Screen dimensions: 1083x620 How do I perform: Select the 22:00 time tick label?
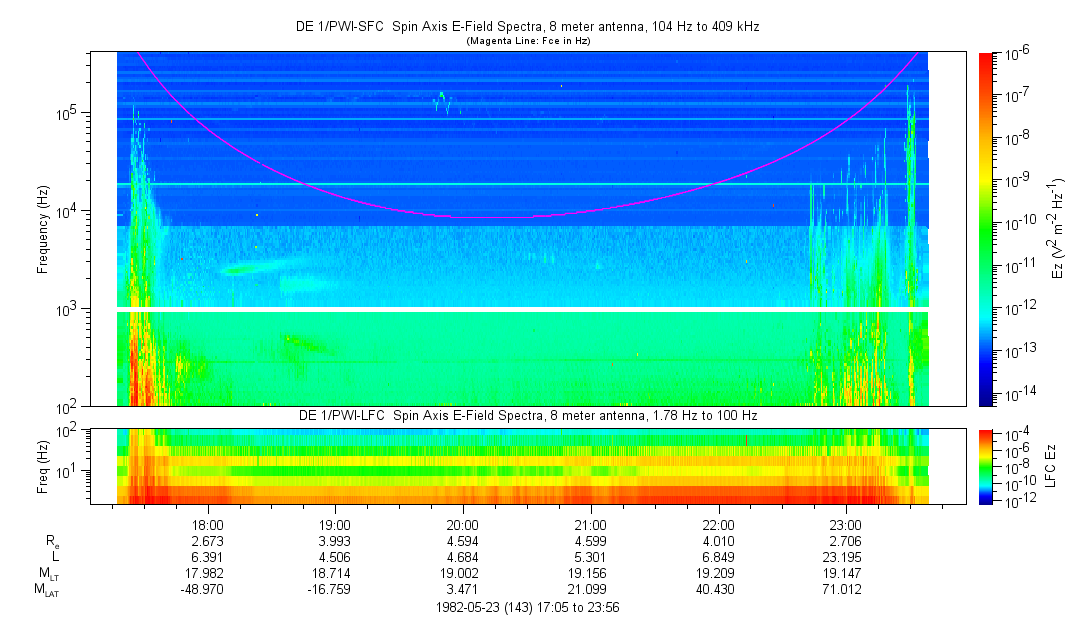click(718, 523)
